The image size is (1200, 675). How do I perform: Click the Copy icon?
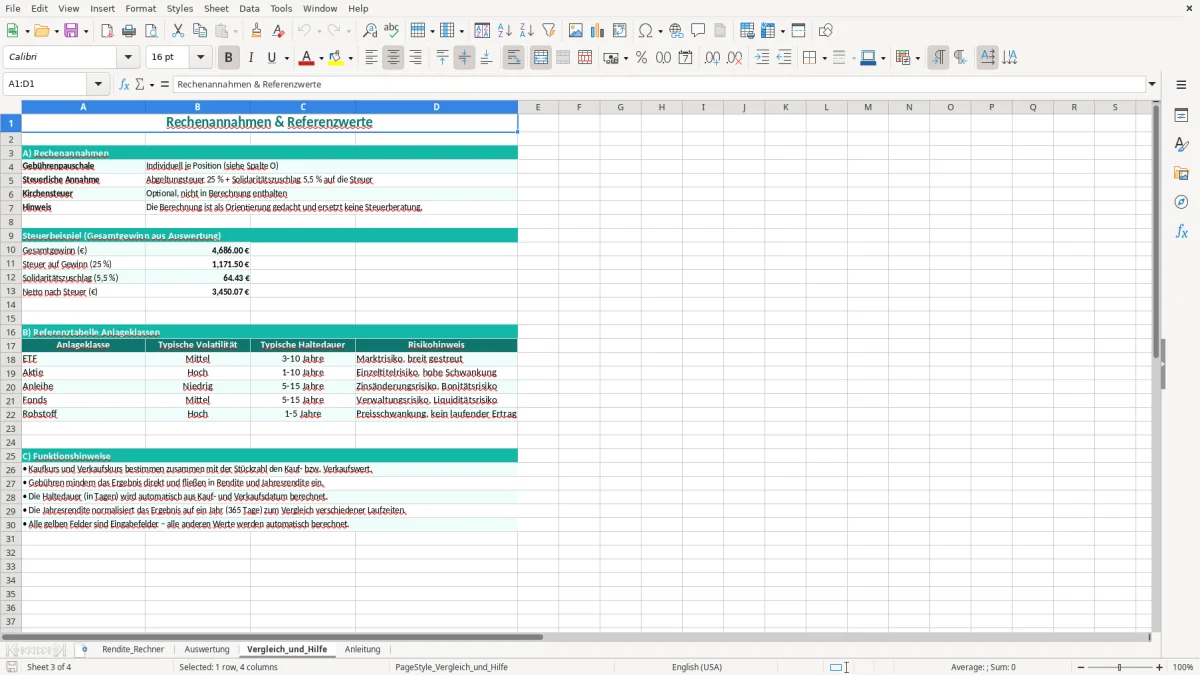click(x=199, y=31)
